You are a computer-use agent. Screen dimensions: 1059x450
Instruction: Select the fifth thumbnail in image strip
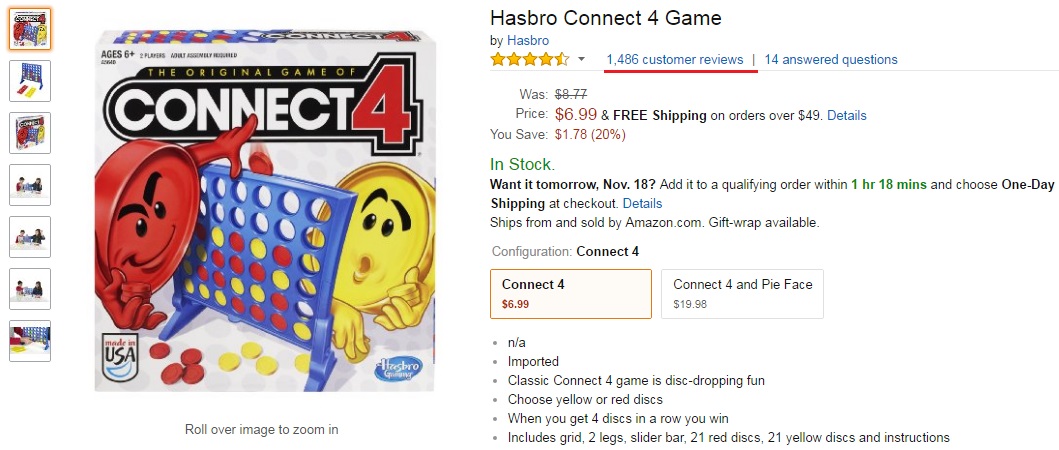click(30, 237)
